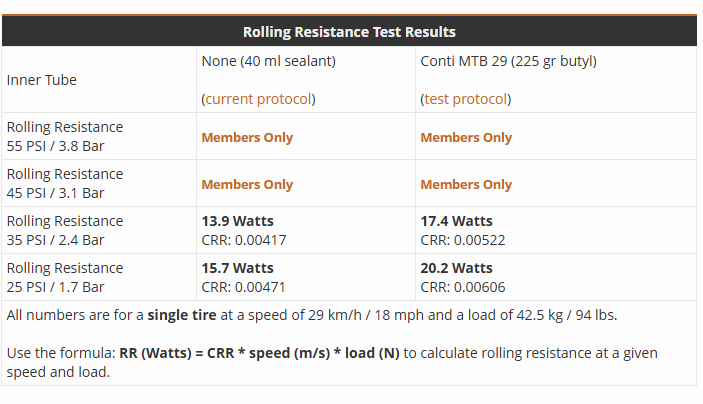Click the 'None (40 ml sealant)' cell text
The width and height of the screenshot is (703, 404).
269,61
